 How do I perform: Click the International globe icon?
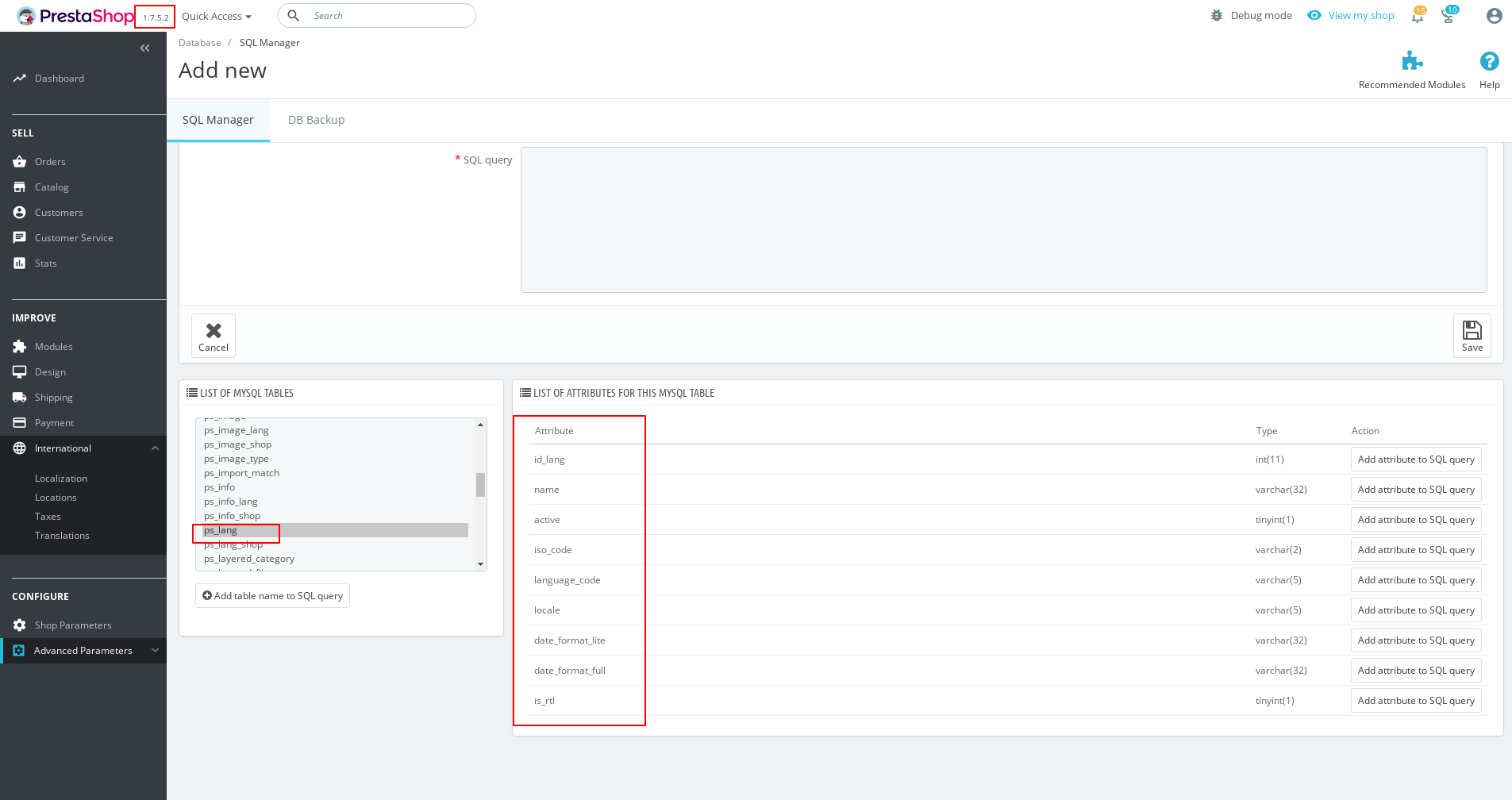click(20, 448)
